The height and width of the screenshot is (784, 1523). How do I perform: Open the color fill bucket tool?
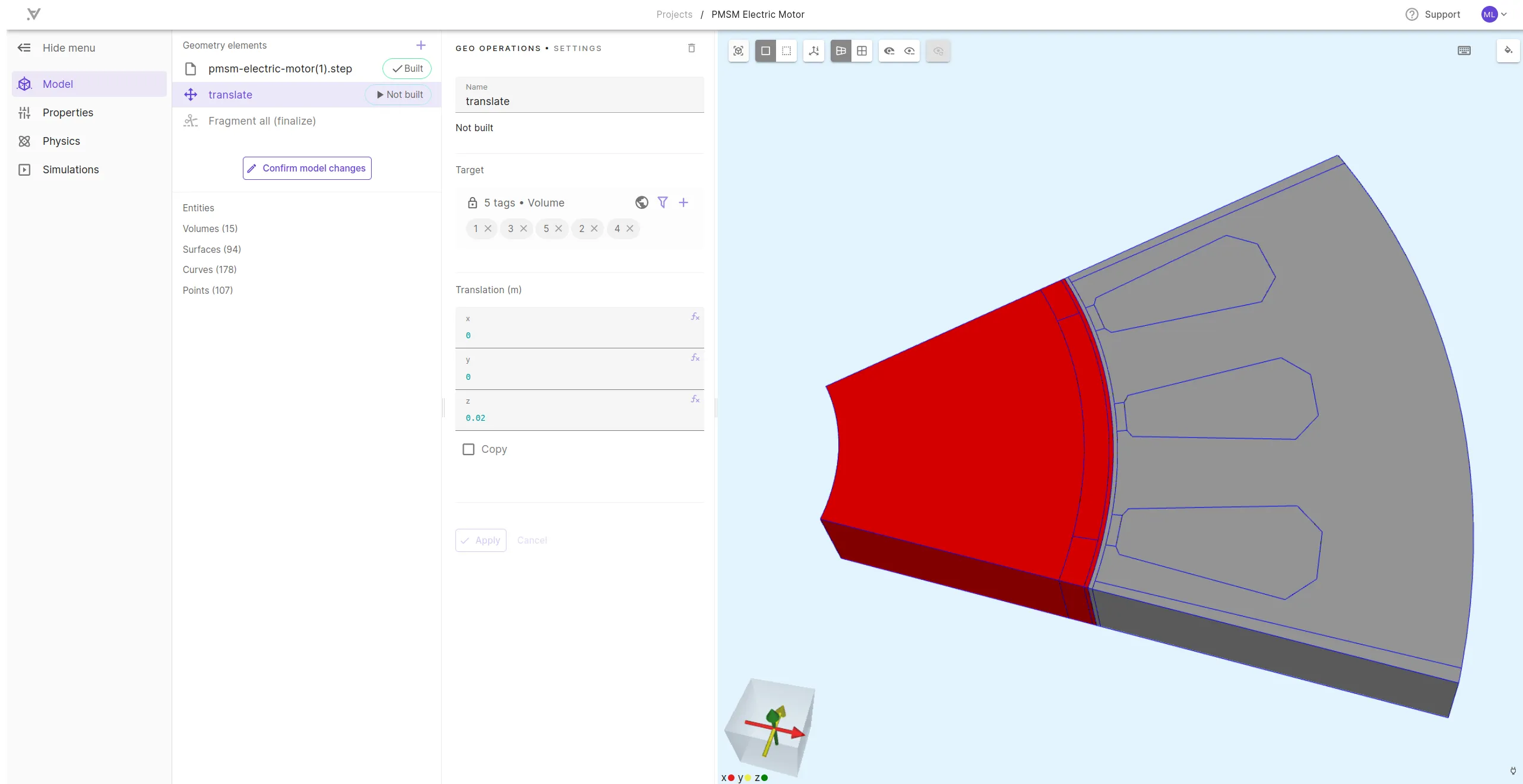(1508, 51)
